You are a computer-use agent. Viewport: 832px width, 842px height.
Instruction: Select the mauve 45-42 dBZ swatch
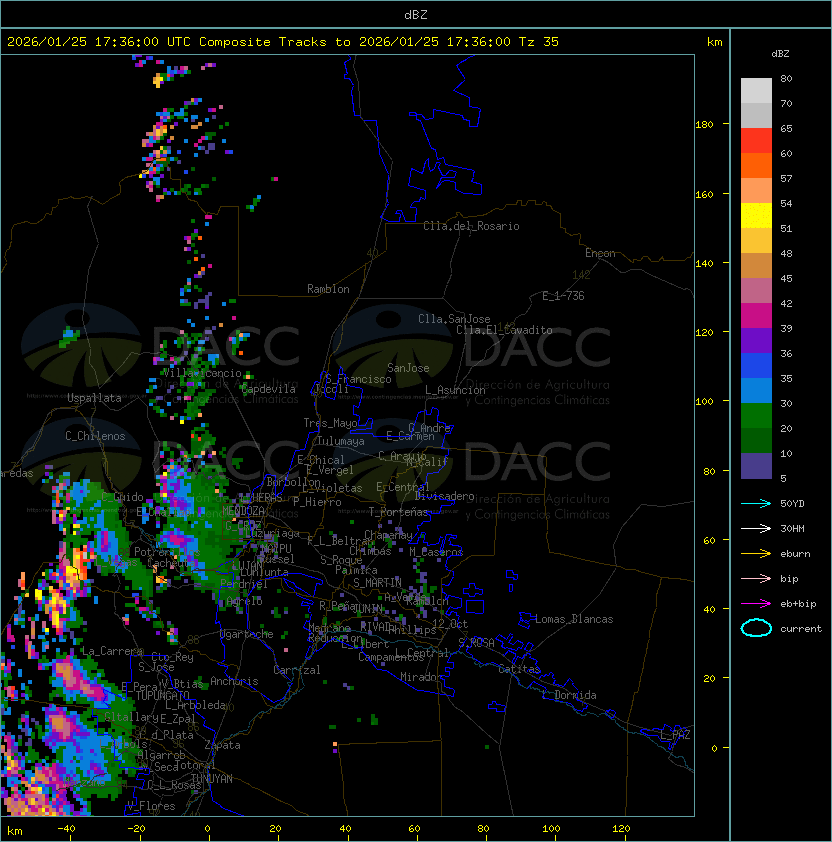756,291
